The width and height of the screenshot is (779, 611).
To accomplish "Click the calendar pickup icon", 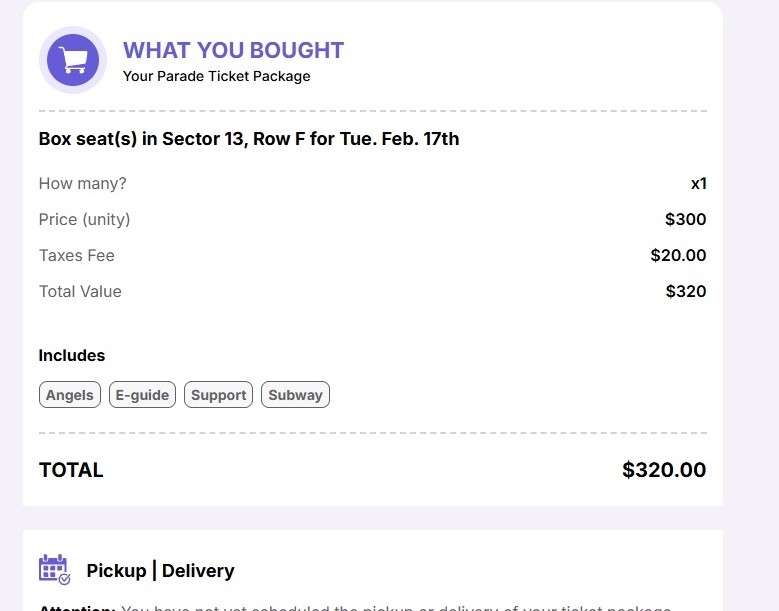I will coord(54,570).
